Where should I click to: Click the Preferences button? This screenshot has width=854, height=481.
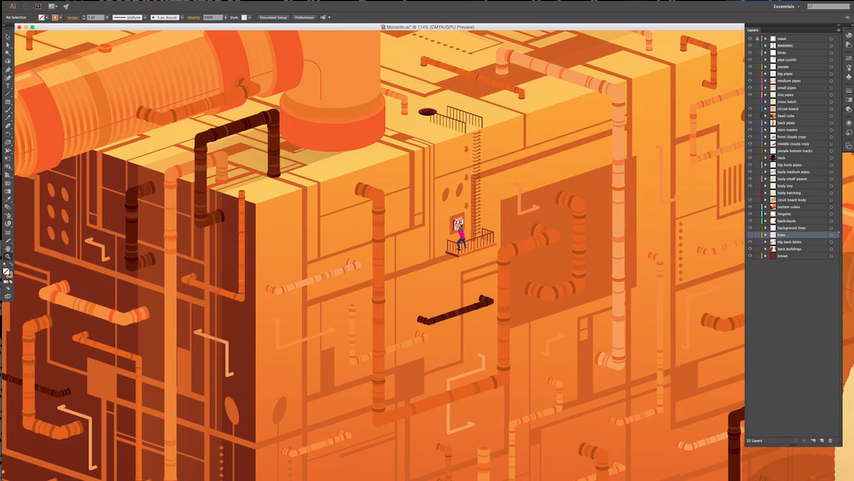click(x=304, y=17)
